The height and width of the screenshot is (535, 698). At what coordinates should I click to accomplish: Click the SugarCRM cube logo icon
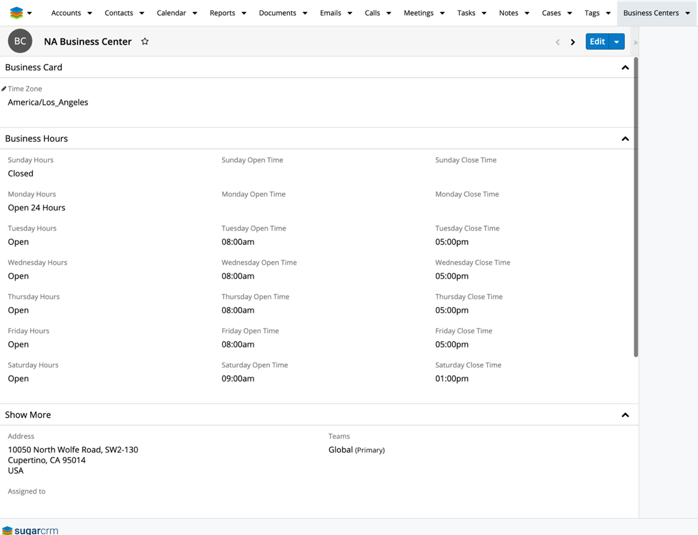[16, 13]
